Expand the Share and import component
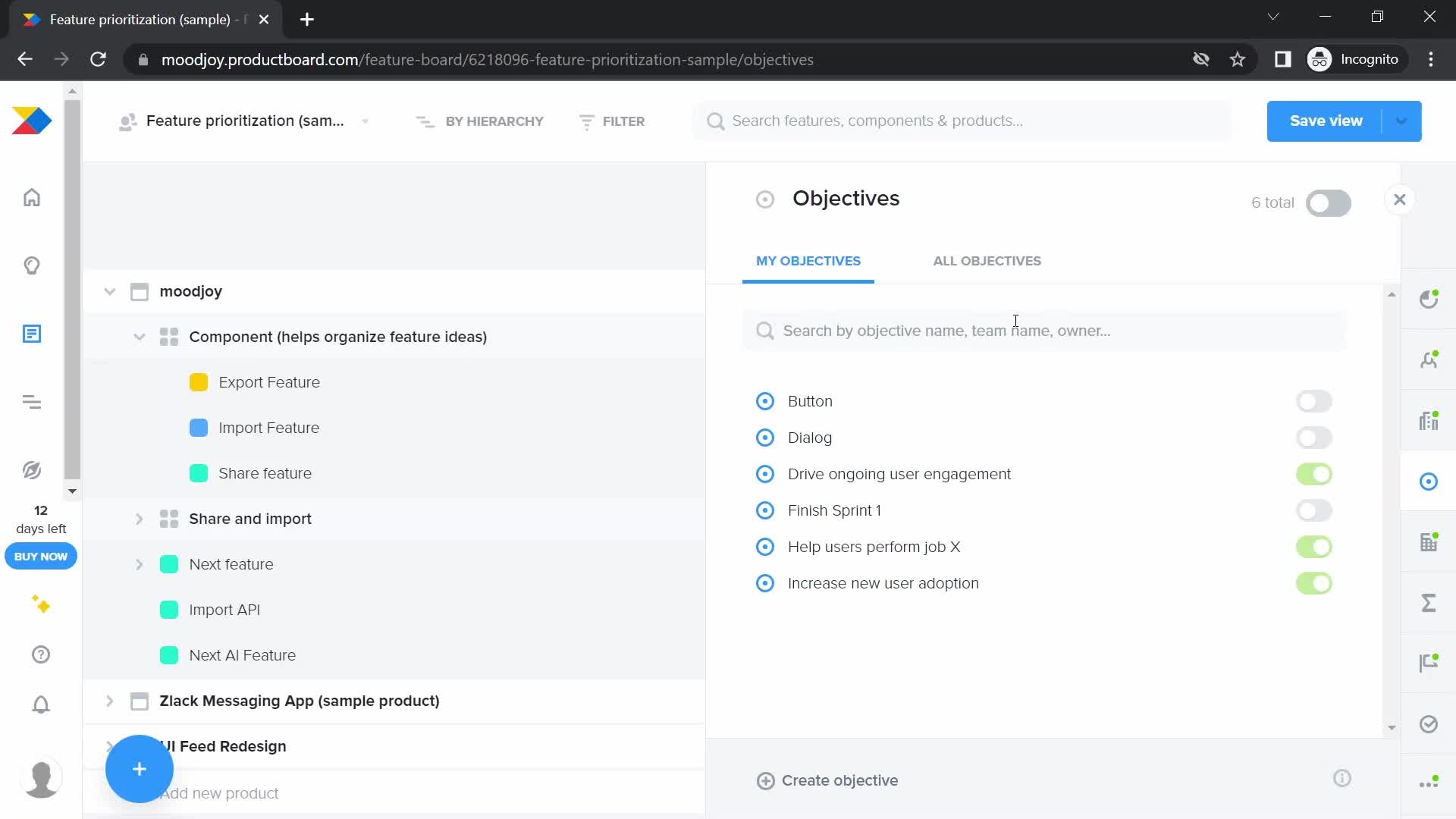 pyautogui.click(x=140, y=519)
